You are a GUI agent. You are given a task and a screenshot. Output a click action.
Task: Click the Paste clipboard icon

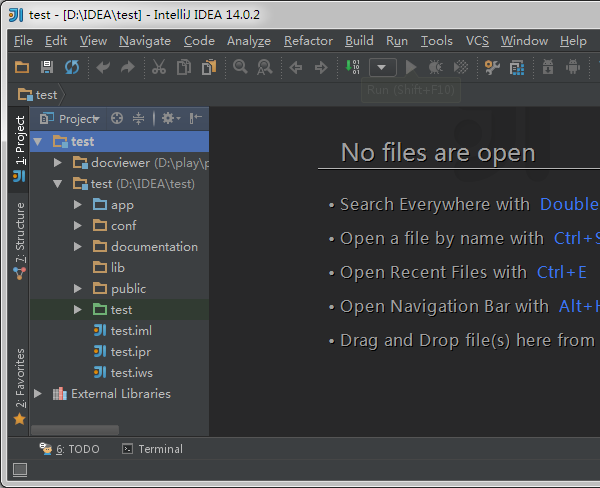click(x=209, y=67)
